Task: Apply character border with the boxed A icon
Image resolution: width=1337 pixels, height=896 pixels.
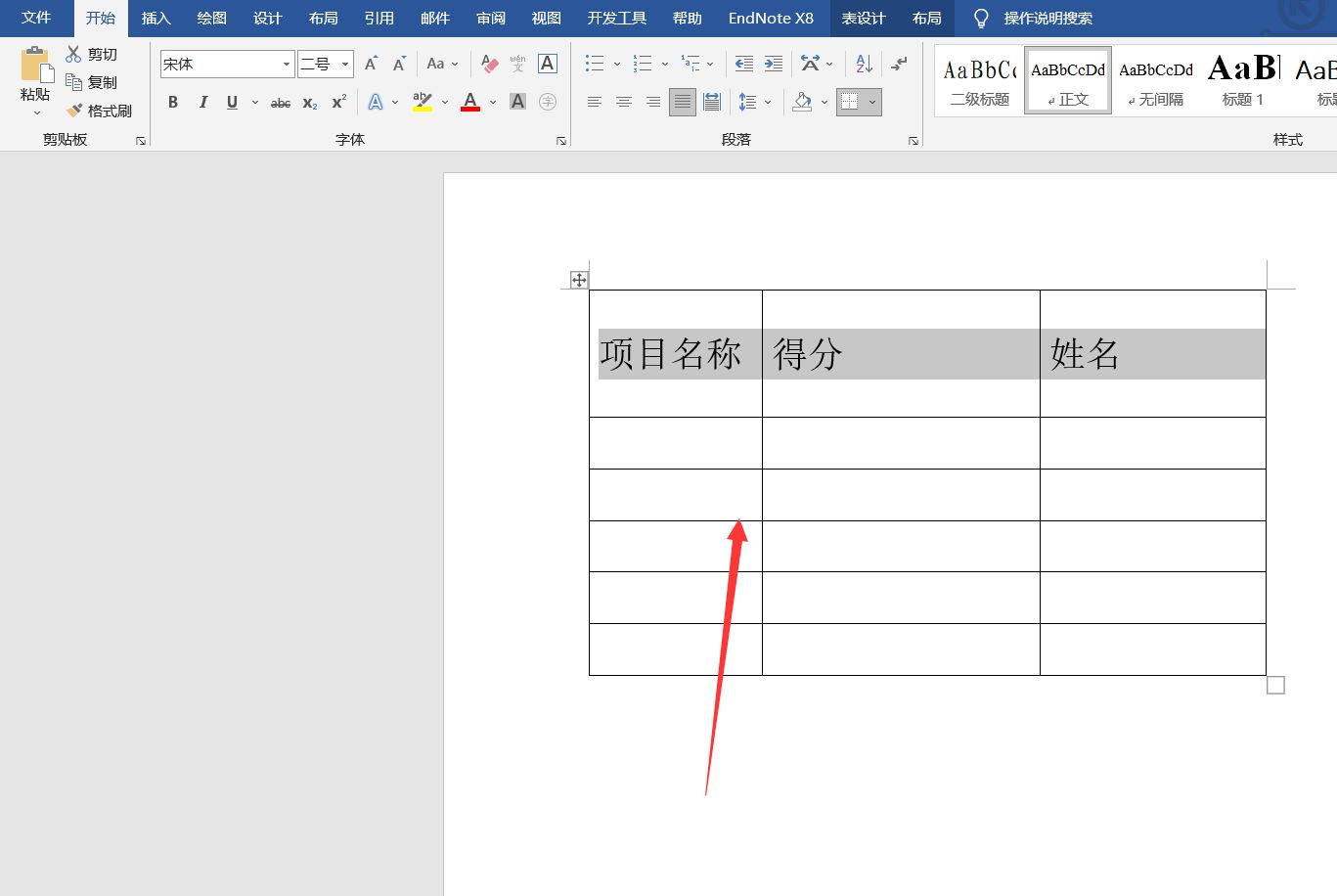Action: 548,64
